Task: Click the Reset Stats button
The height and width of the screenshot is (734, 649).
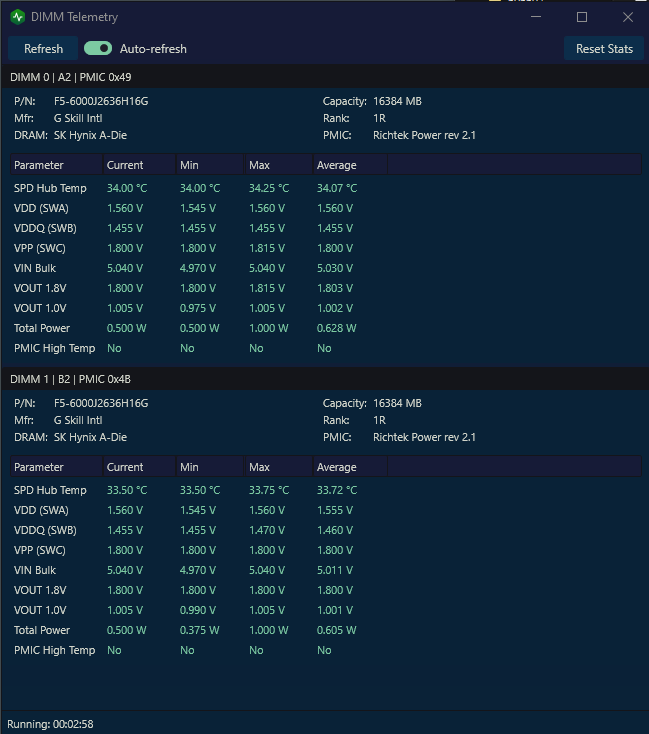Action: [604, 49]
